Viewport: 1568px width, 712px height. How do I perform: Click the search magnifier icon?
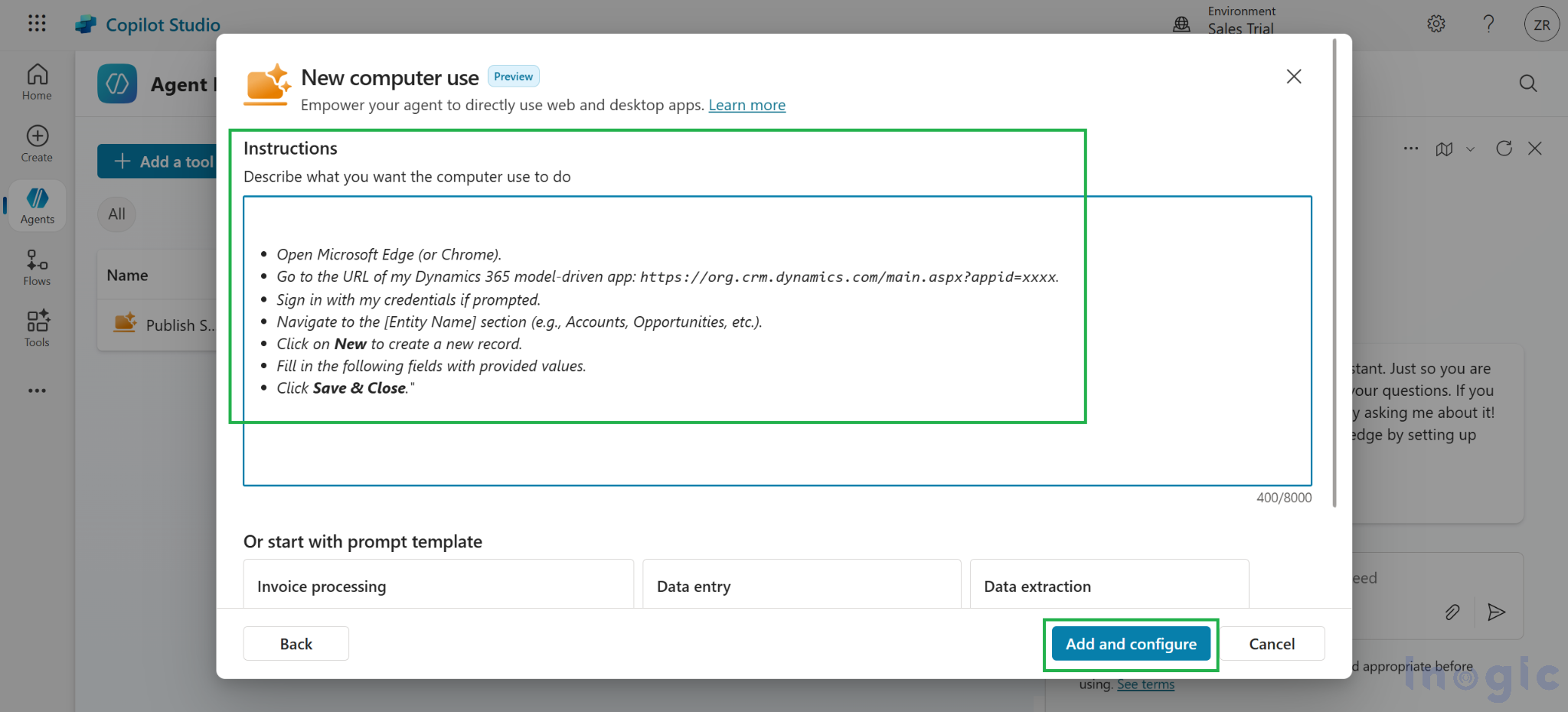point(1527,83)
